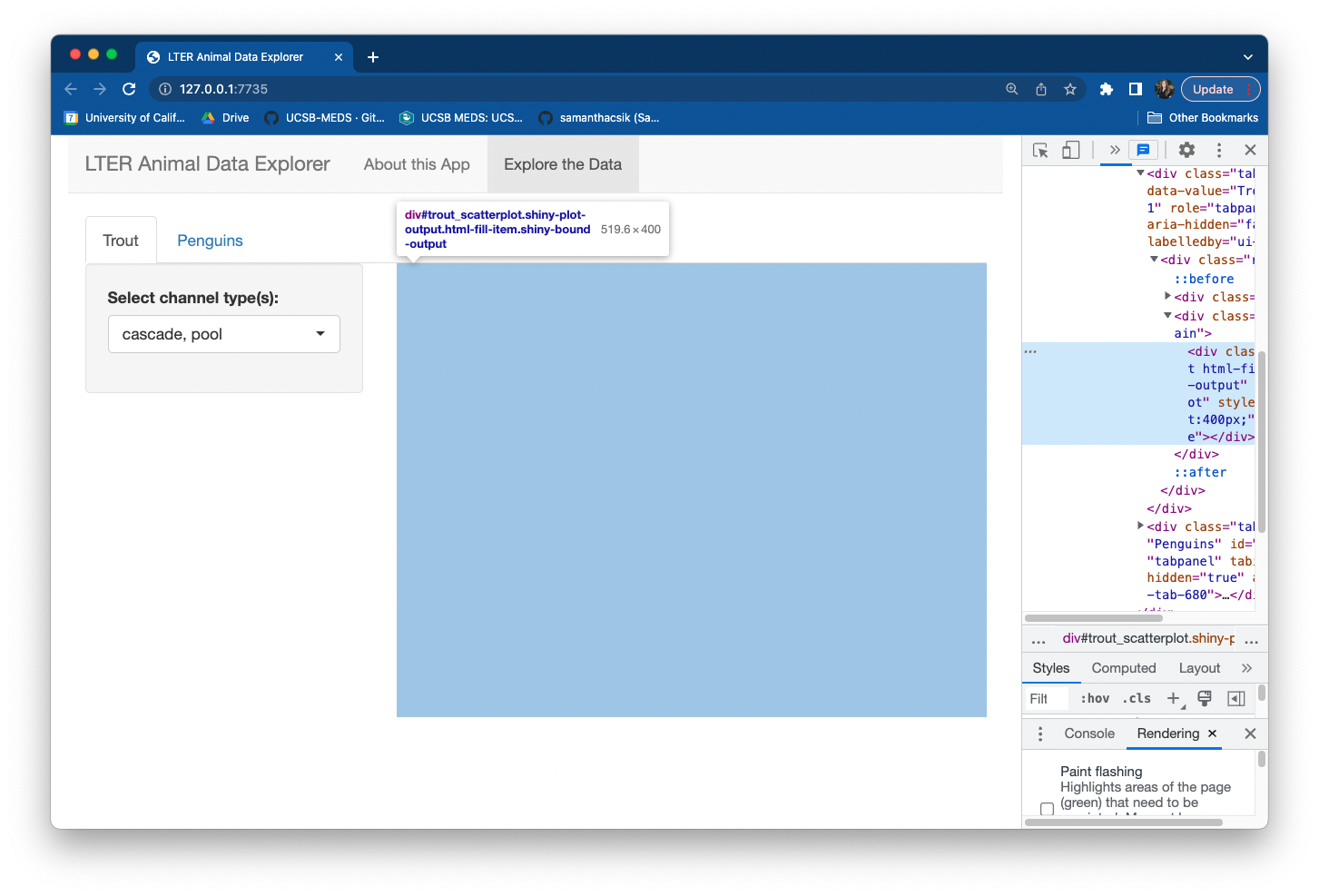
Task: Toggle the device emulation toolbar
Action: coord(1071,150)
